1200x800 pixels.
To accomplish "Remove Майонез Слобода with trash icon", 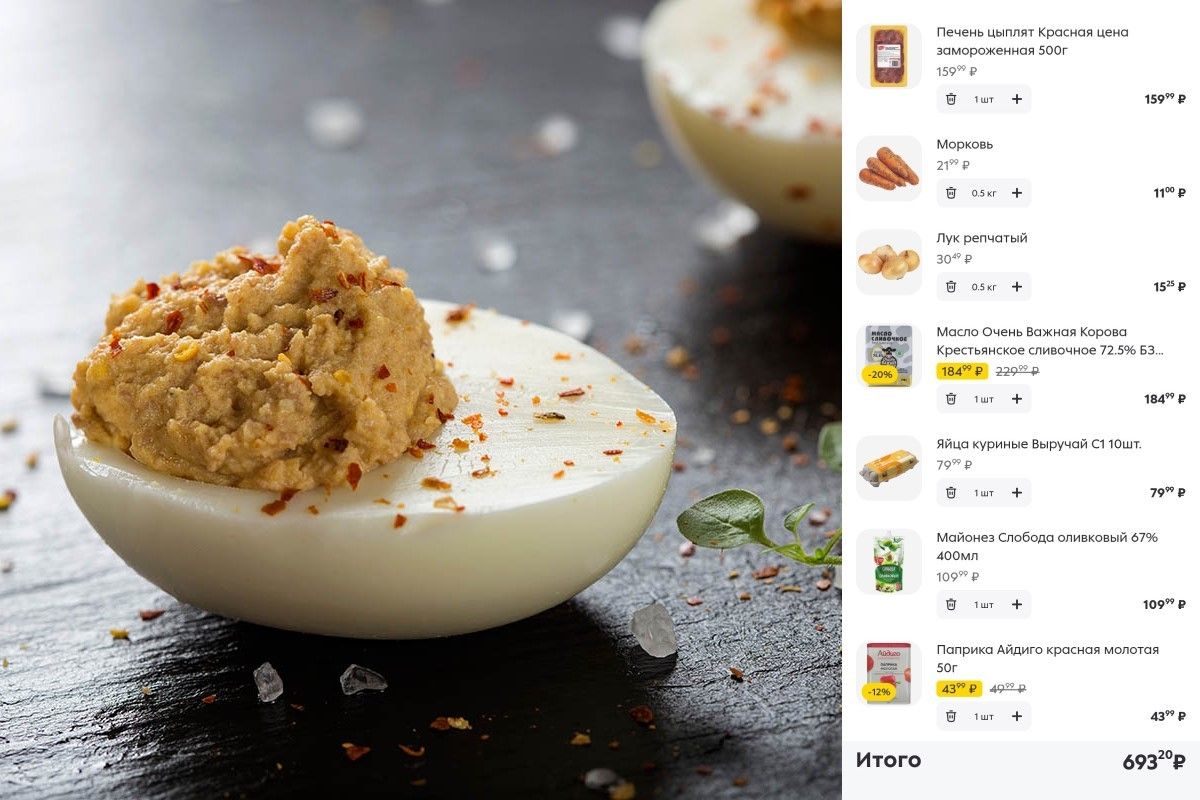I will coord(951,605).
